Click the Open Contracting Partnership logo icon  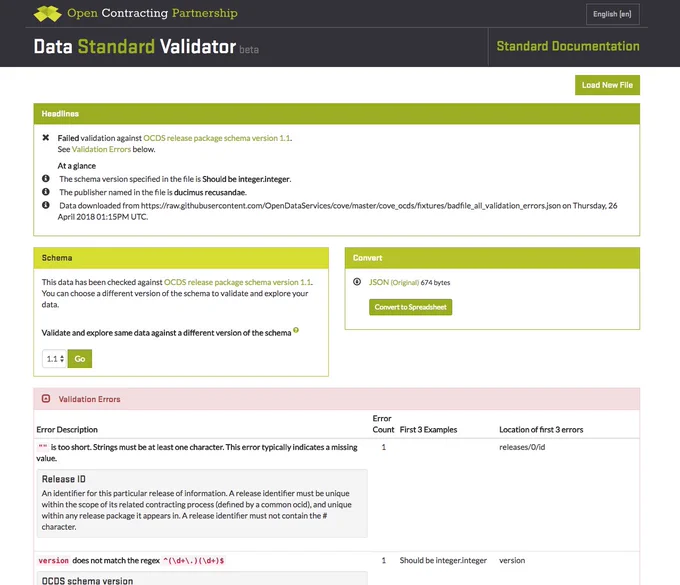[x=48, y=13]
